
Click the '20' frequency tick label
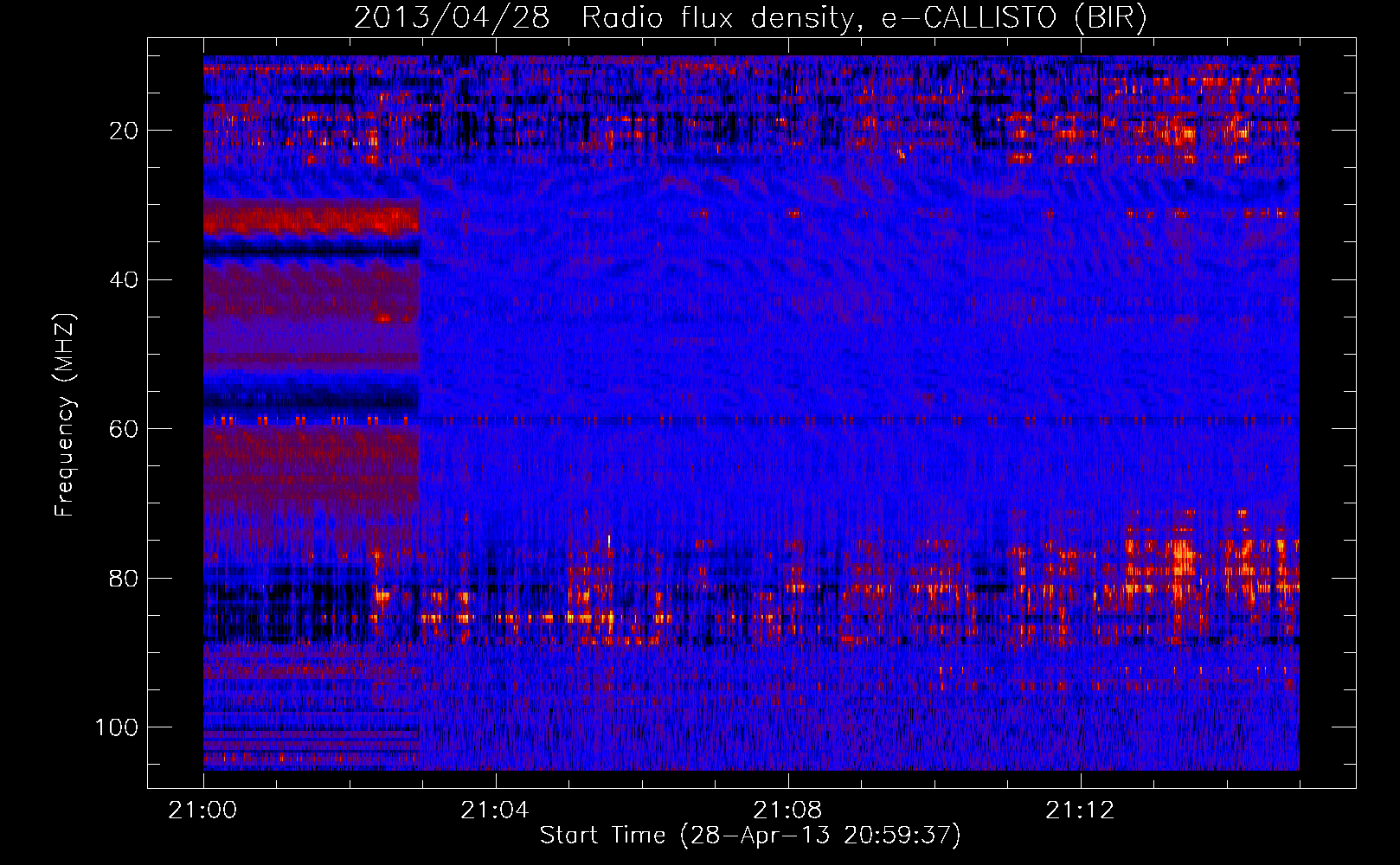click(x=124, y=131)
